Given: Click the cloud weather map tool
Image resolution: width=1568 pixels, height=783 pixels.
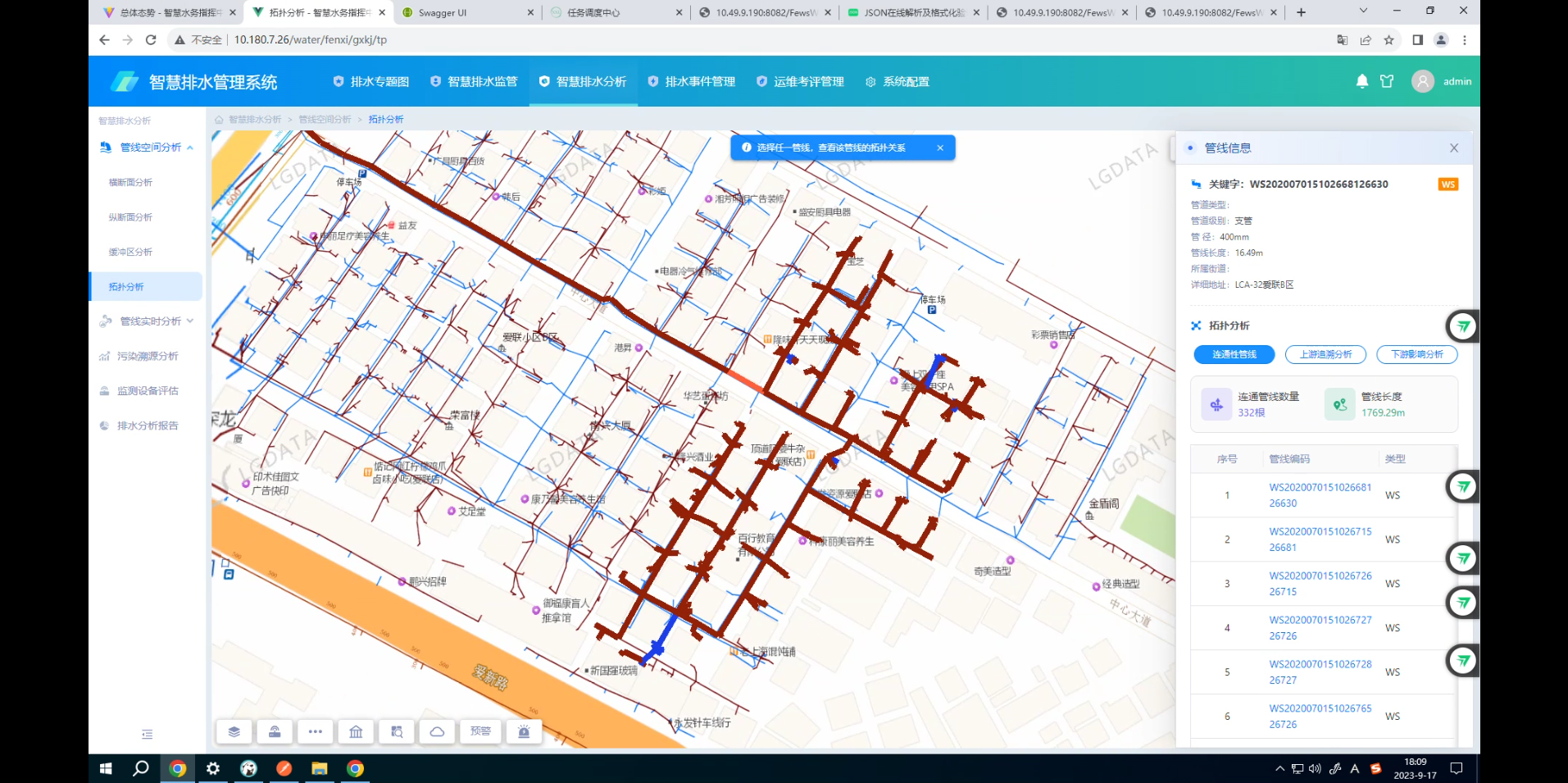Looking at the screenshot, I should [438, 731].
